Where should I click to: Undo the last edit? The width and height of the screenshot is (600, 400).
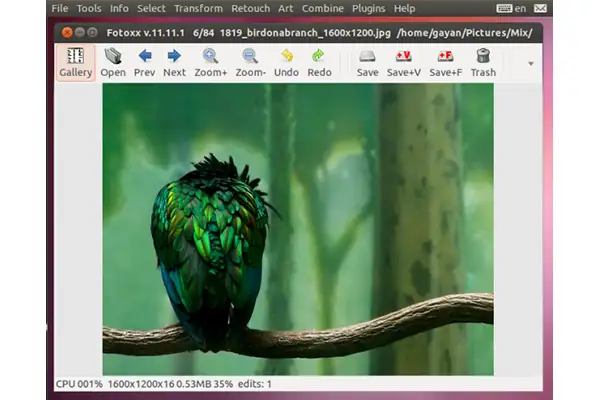pyautogui.click(x=286, y=62)
